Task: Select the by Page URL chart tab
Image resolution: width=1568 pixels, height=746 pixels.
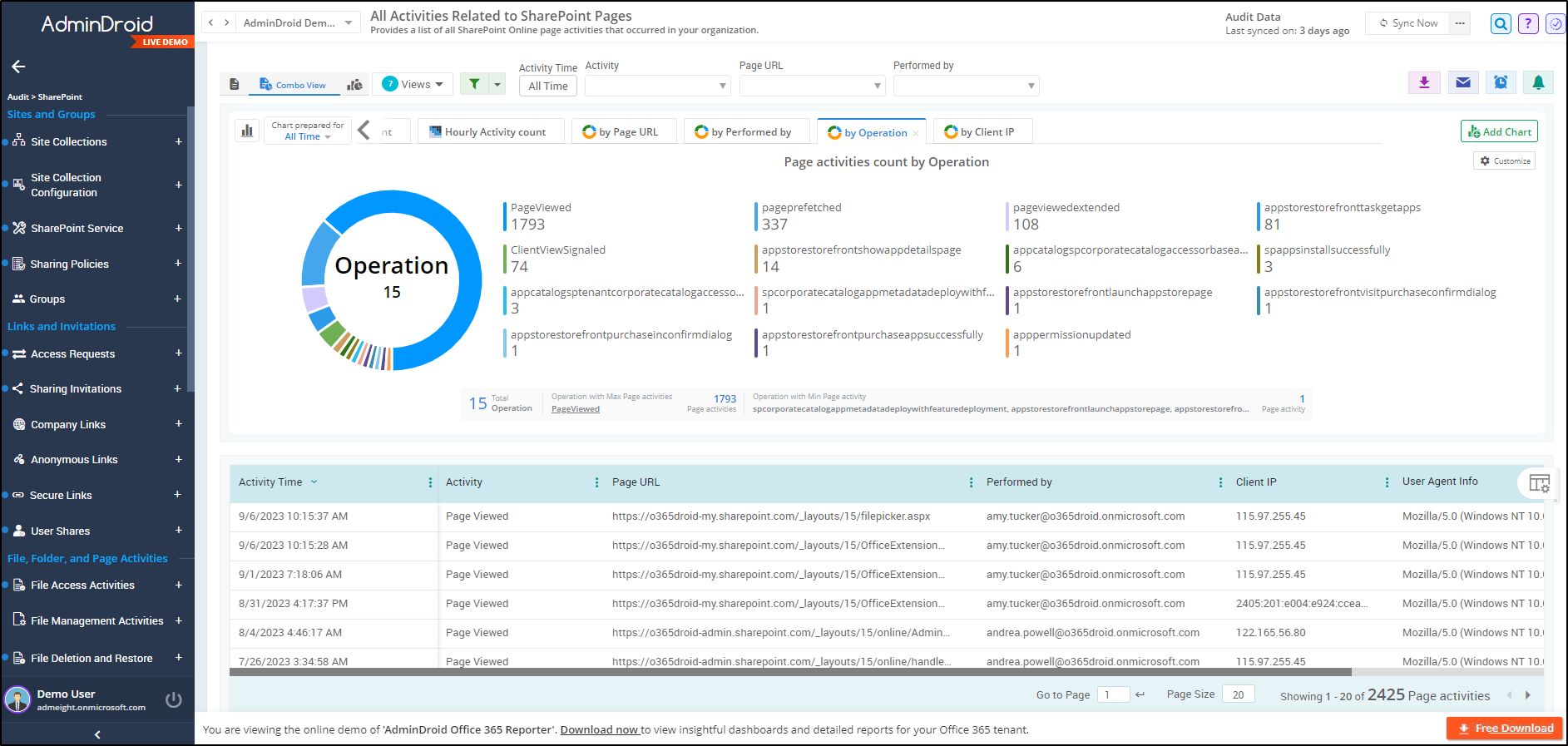Action: tap(624, 131)
